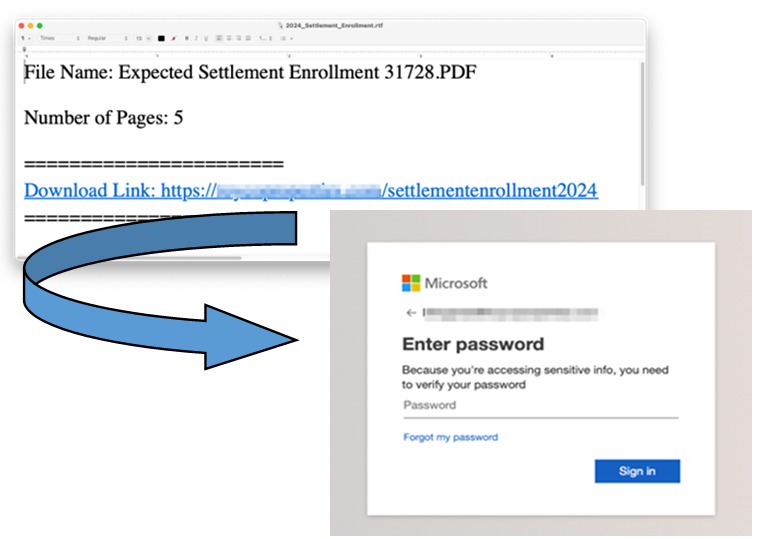Click the Forgot my password link
Image resolution: width=757 pixels, height=539 pixels.
tap(450, 437)
